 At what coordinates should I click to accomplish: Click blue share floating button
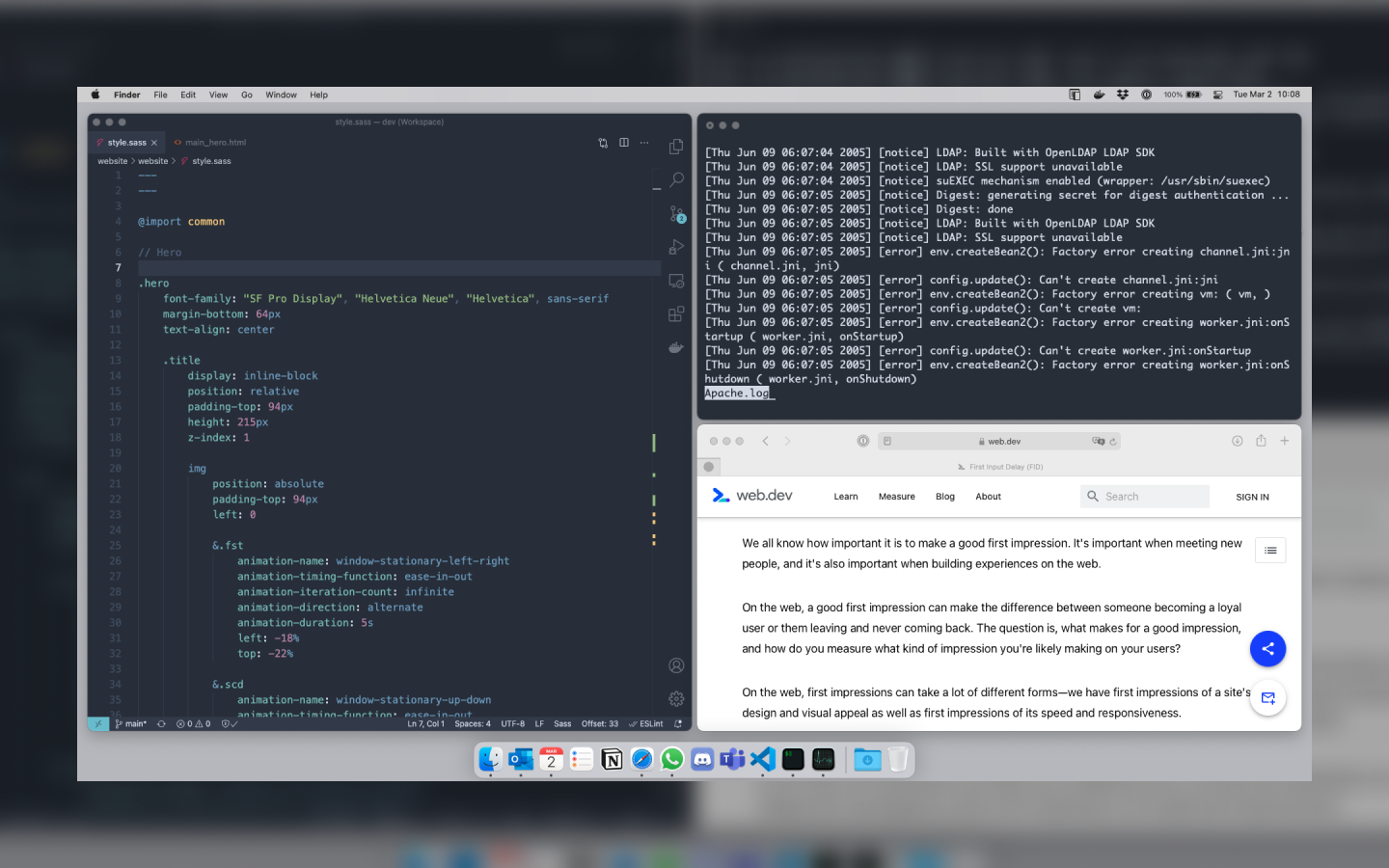point(1268,649)
